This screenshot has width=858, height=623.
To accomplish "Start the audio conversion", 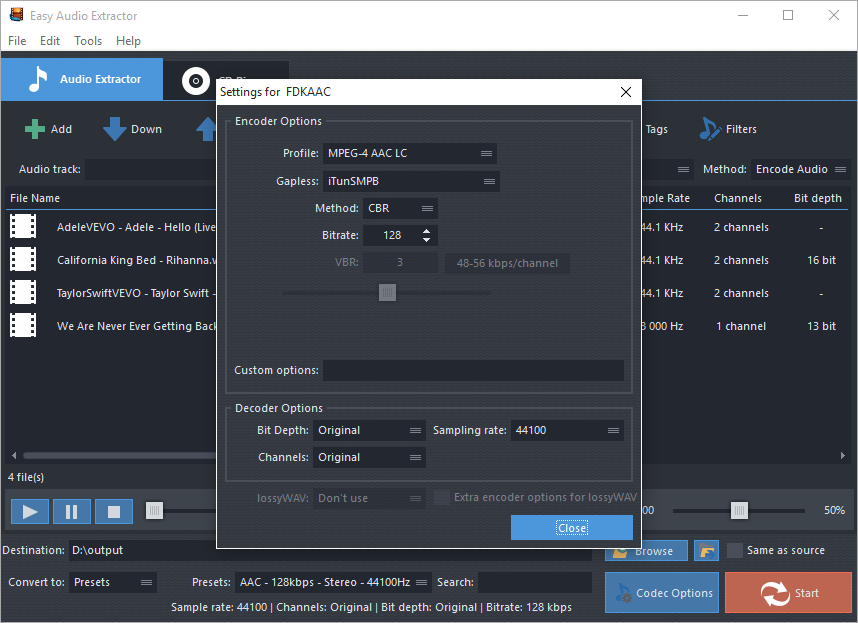I will point(788,592).
